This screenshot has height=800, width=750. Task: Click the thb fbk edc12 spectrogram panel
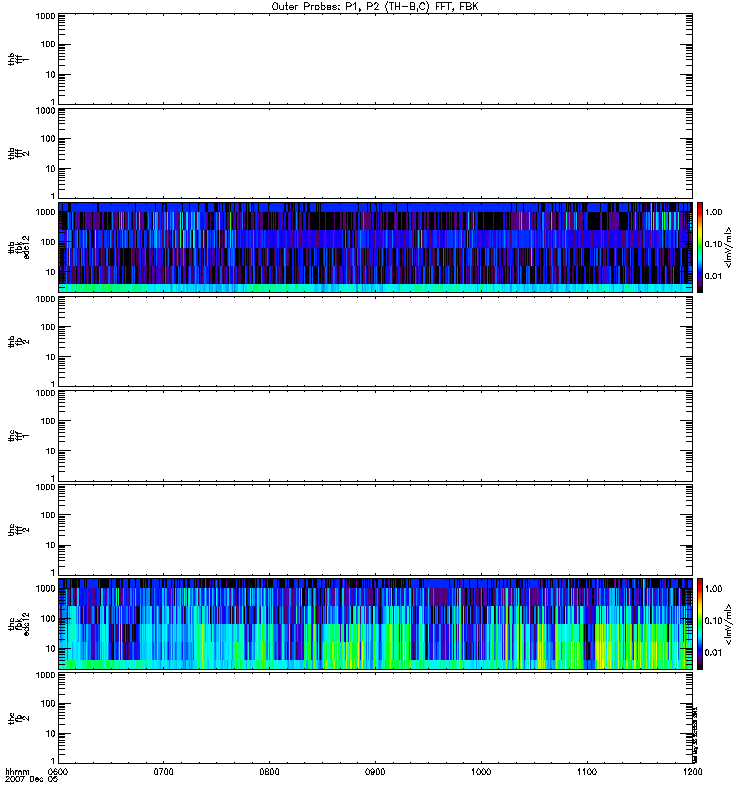point(376,247)
